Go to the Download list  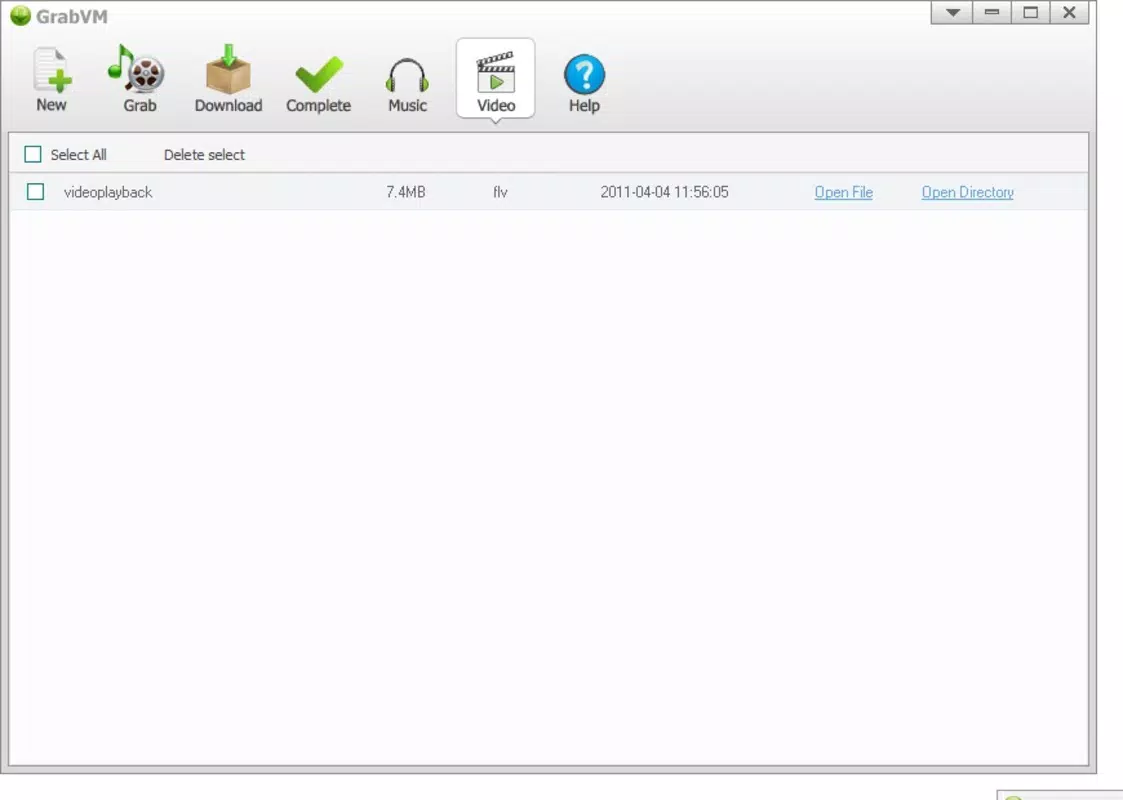[x=228, y=79]
